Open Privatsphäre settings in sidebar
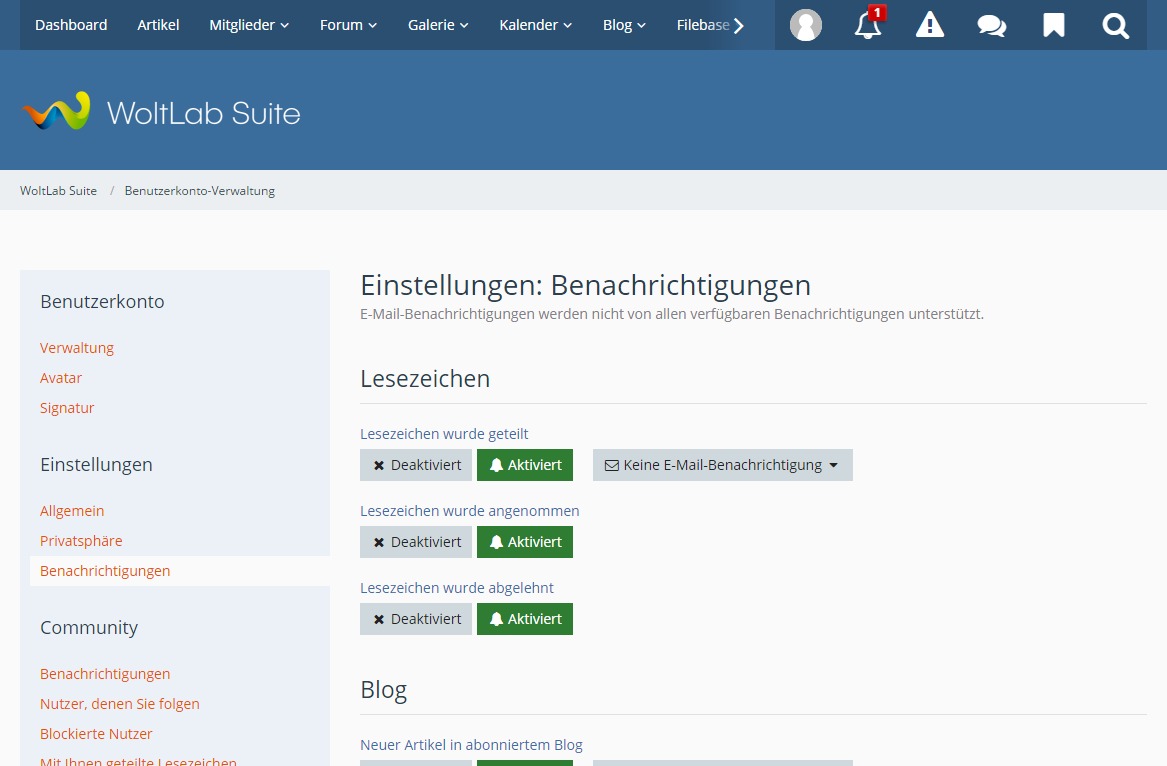1167x766 pixels. 81,541
